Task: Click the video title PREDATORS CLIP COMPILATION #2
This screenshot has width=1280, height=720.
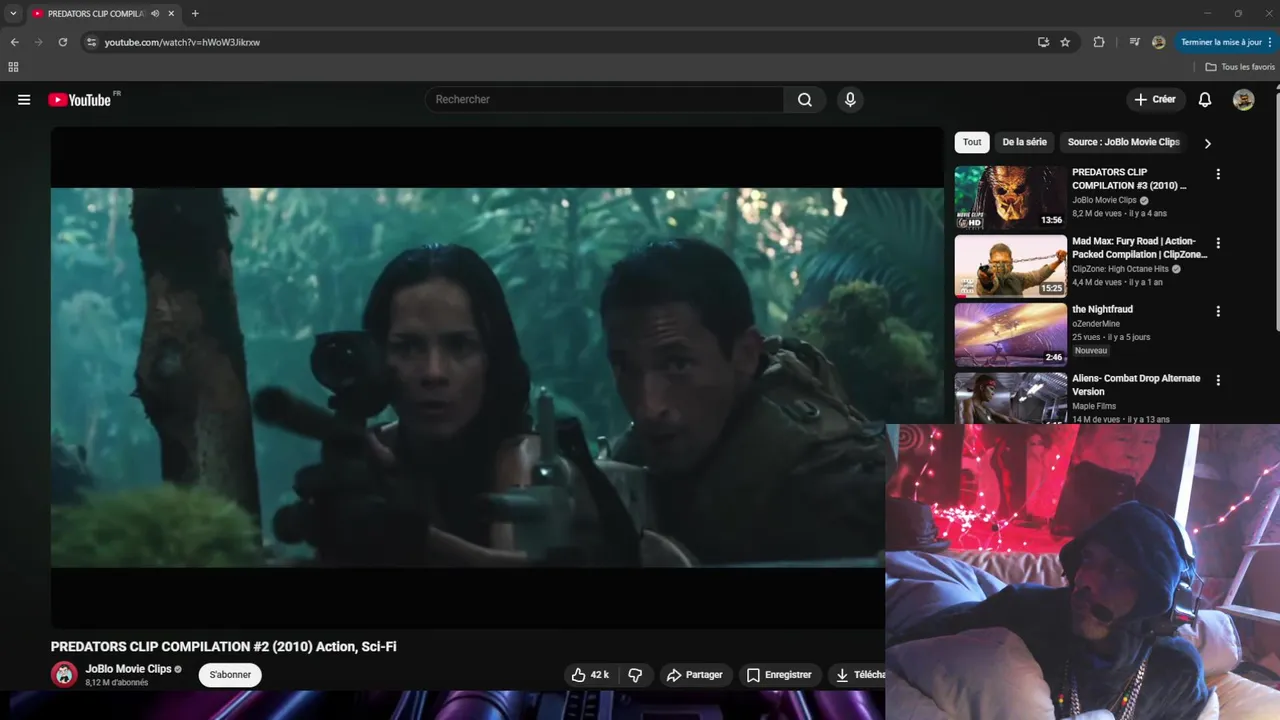Action: [x=224, y=647]
